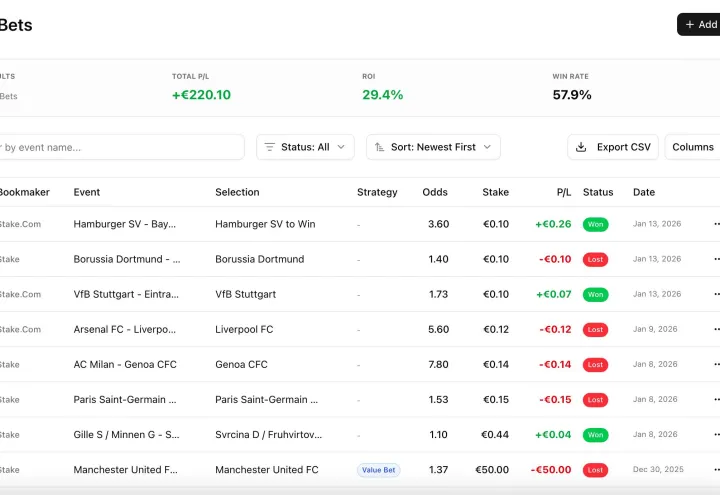Viewport: 720px width, 495px height.
Task: Select event Borussia Dortmund - ...
Action: click(x=127, y=259)
